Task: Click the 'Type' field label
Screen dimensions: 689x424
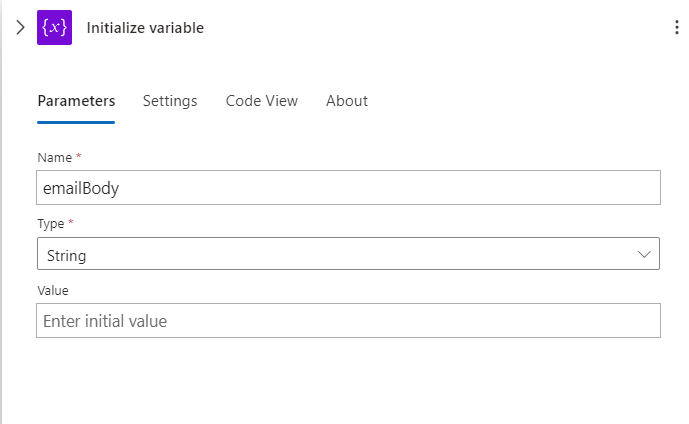Action: pyautogui.click(x=50, y=223)
